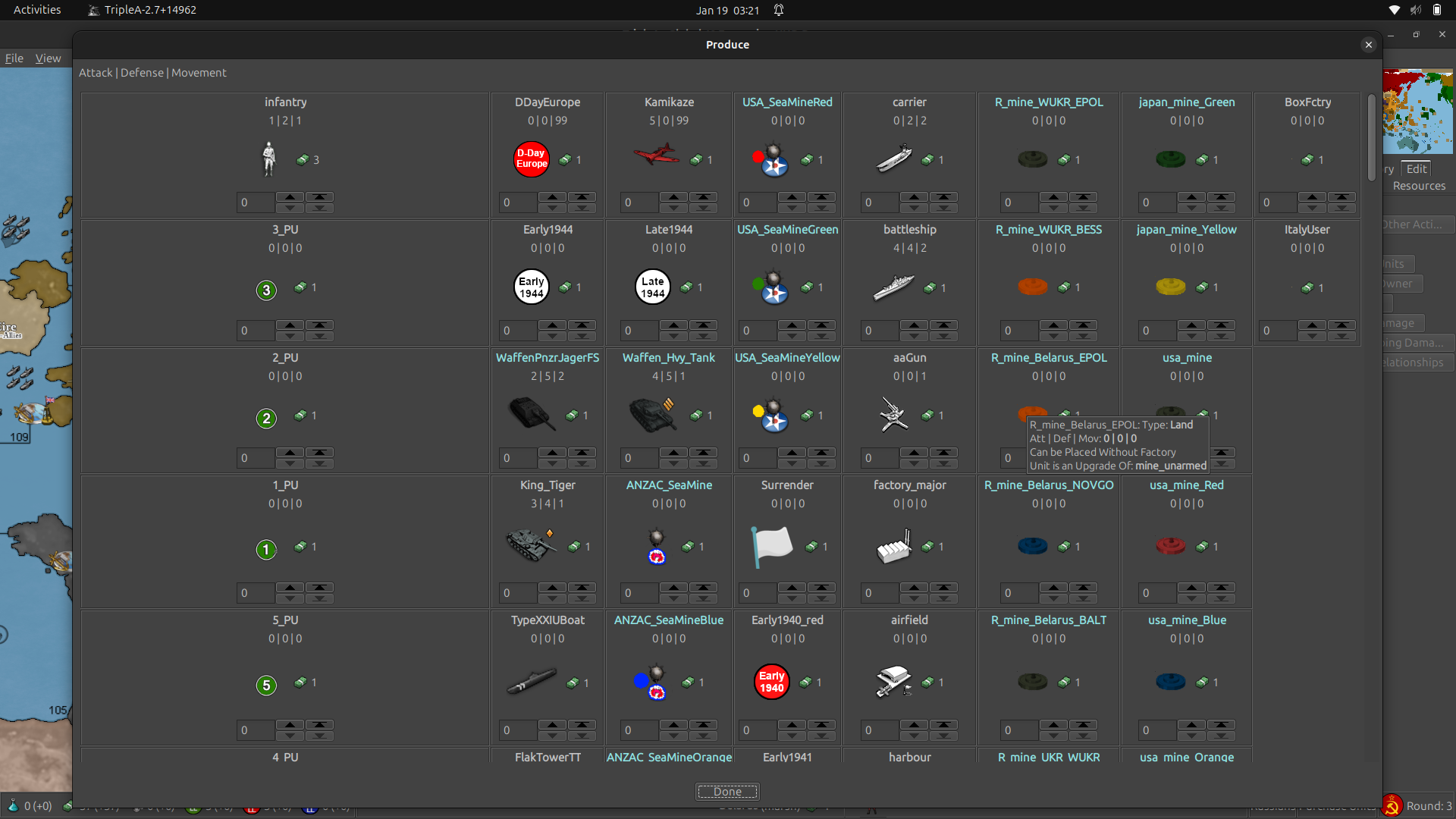Select the Early1940_red roundel icon
Screen dimensions: 1456x819
coord(771,681)
